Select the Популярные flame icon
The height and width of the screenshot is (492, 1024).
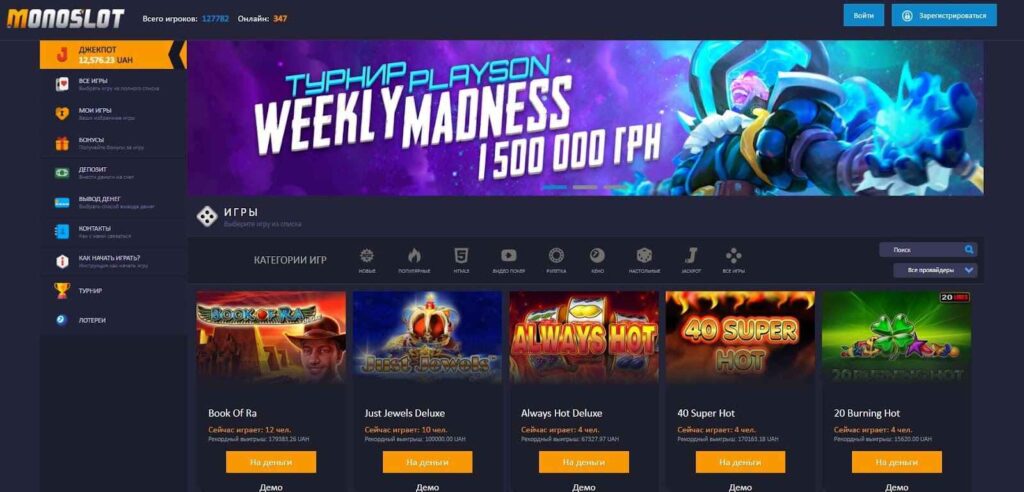414,255
